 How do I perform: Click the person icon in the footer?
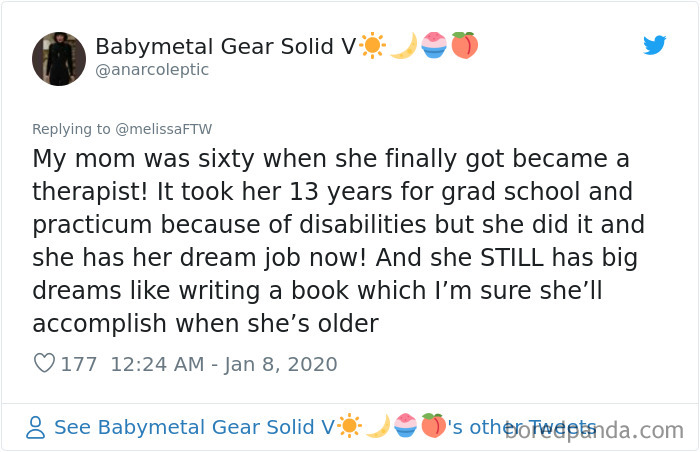[35, 427]
